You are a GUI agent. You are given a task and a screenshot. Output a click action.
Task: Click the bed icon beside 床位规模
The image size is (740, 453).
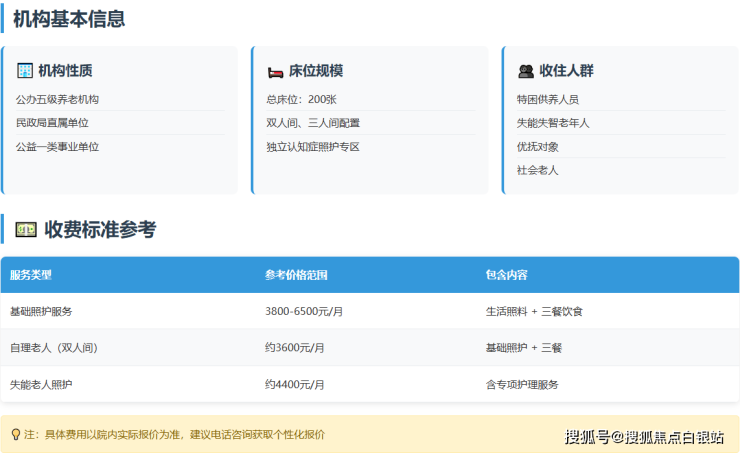click(275, 72)
